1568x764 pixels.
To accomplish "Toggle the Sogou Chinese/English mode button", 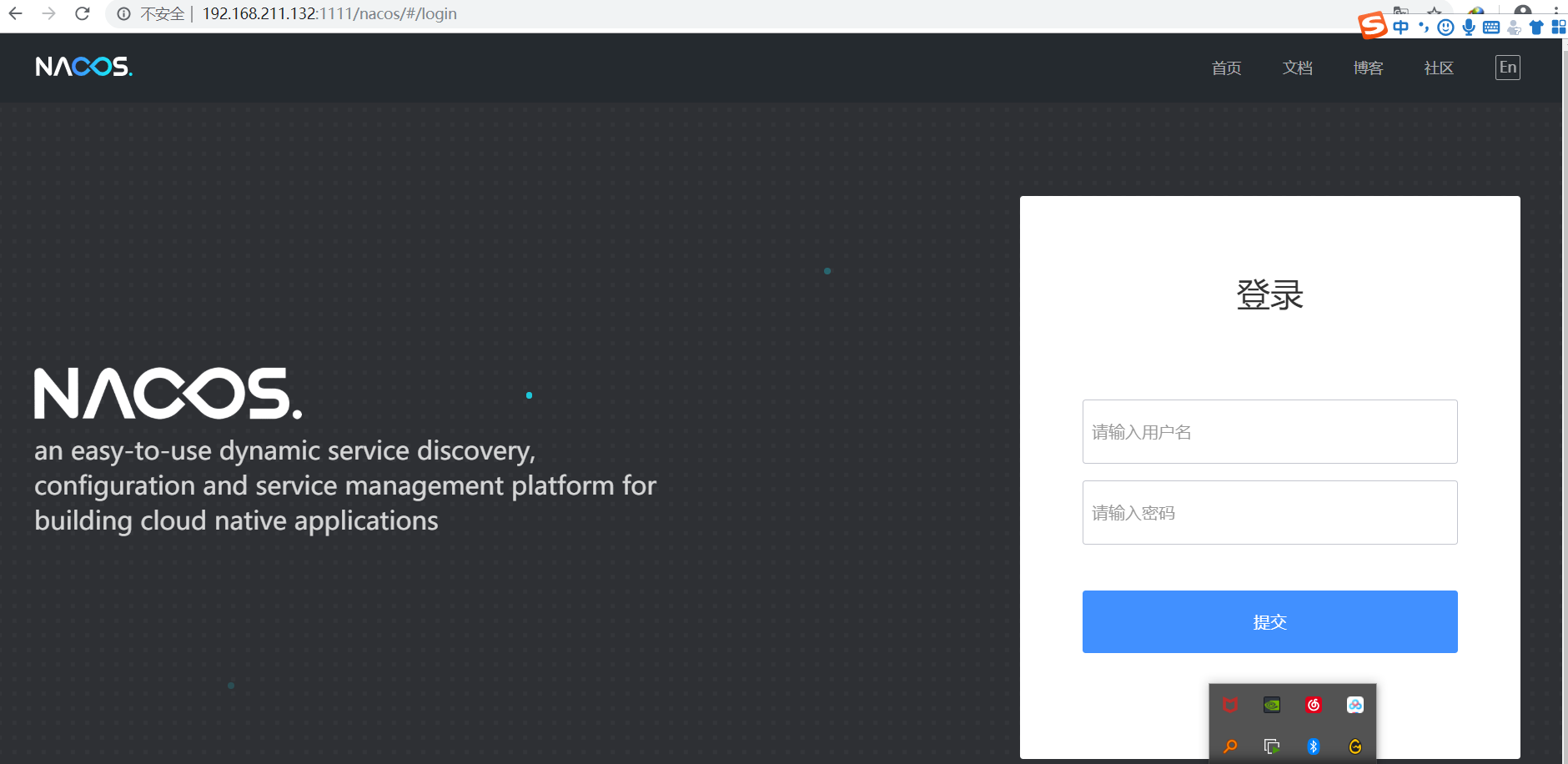I will coord(1401,28).
